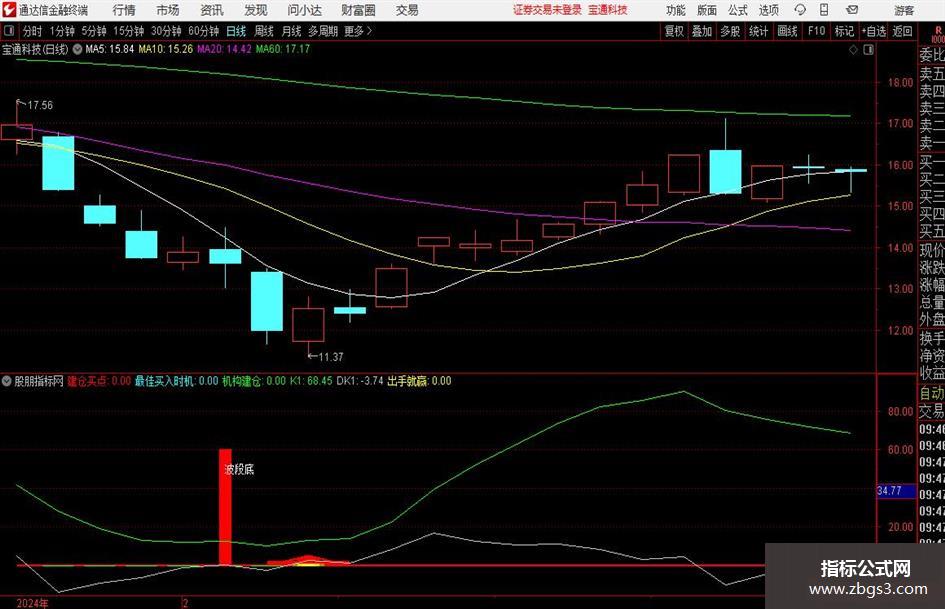Click the K1: 68.45 value
Viewport: 945px width, 609px height.
[311, 381]
